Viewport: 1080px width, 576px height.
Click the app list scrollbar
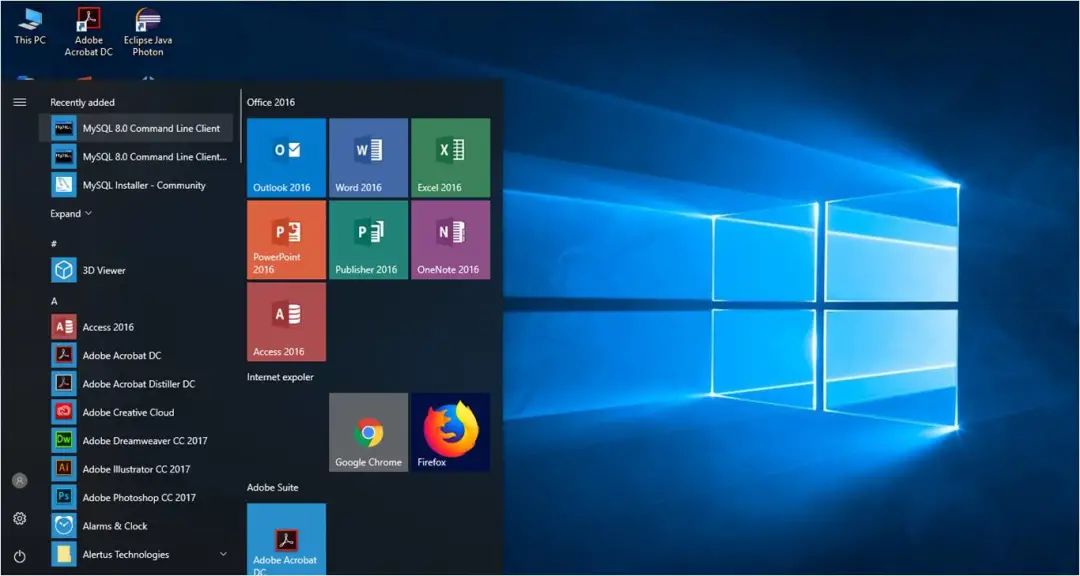[x=240, y=126]
